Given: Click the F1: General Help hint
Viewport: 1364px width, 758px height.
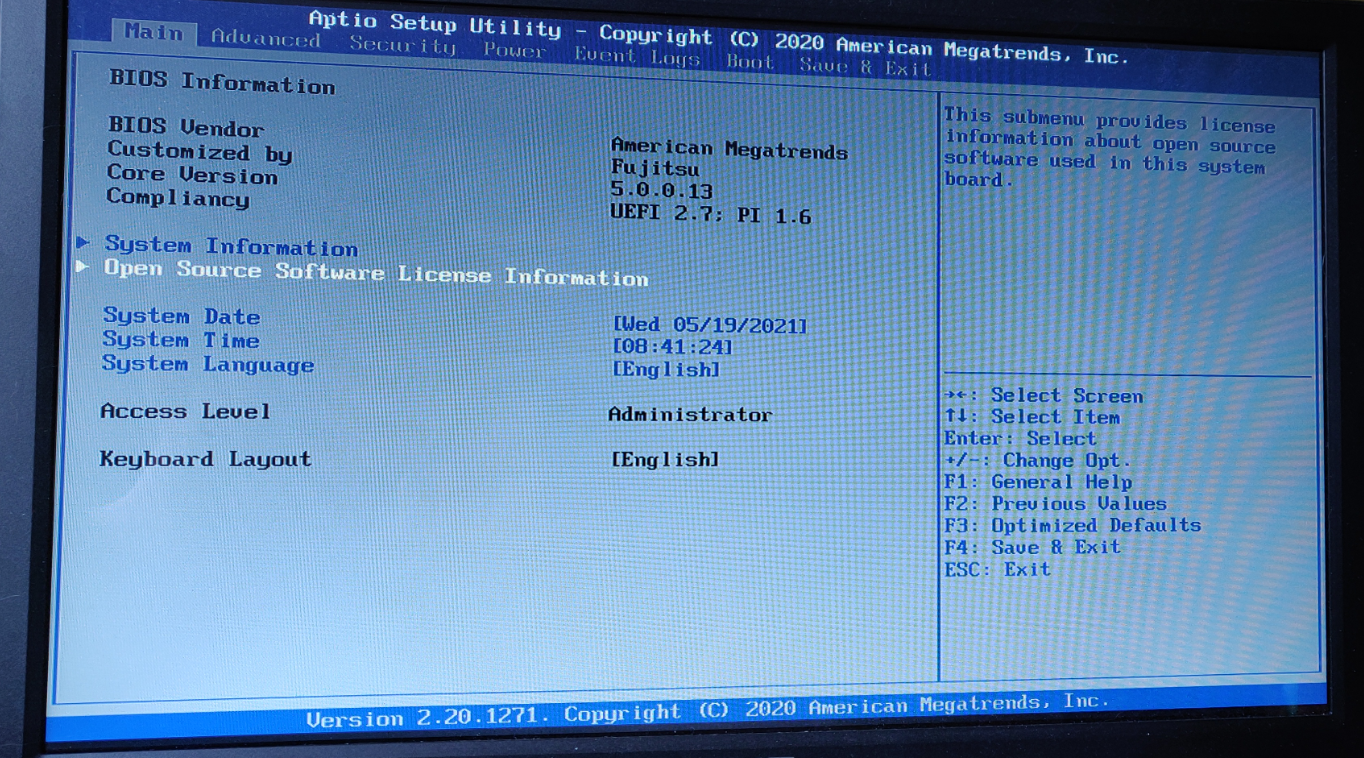Looking at the screenshot, I should [x=1037, y=482].
